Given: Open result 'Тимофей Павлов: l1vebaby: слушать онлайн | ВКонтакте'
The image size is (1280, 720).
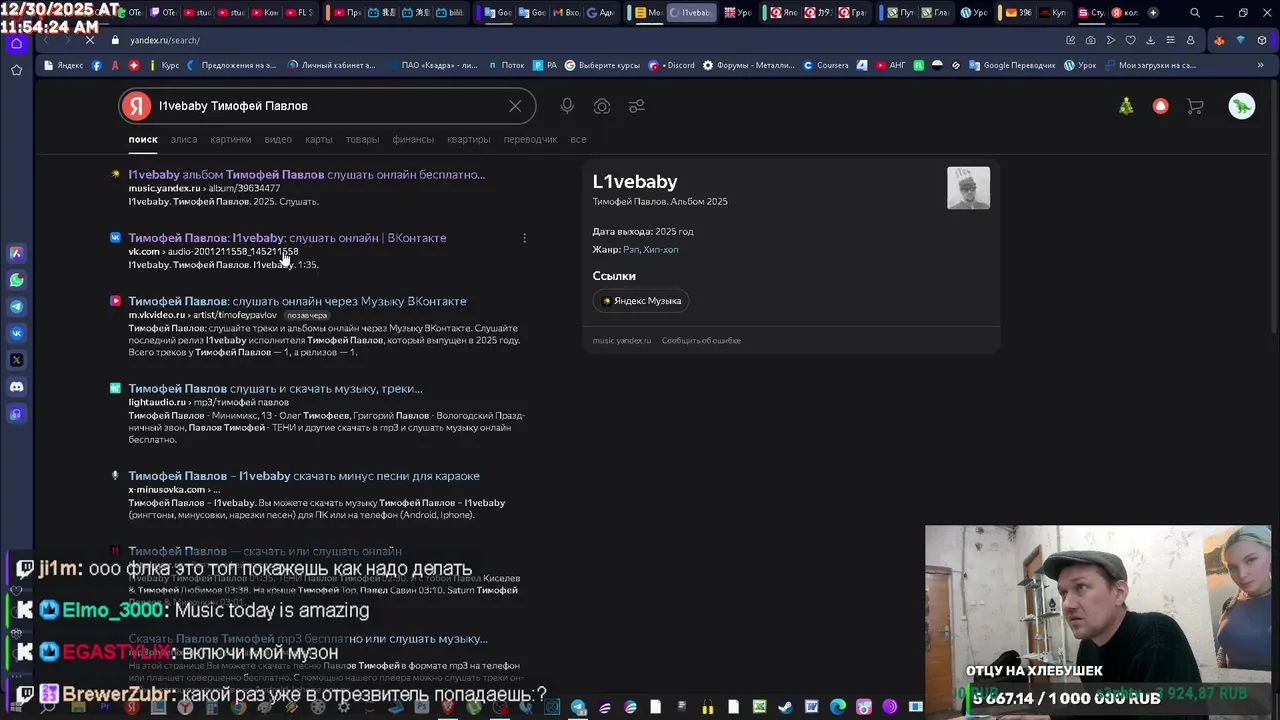Looking at the screenshot, I should [287, 238].
